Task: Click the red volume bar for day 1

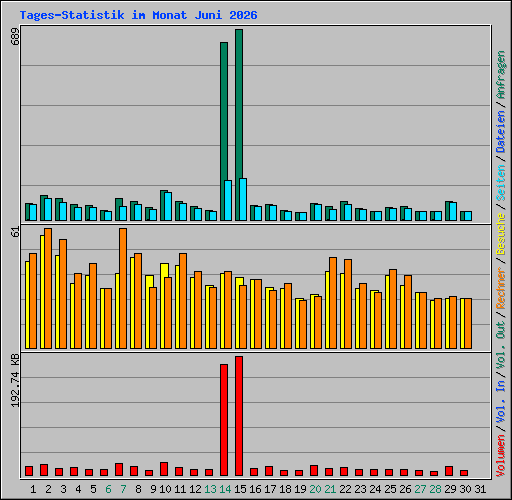Action: [x=29, y=471]
